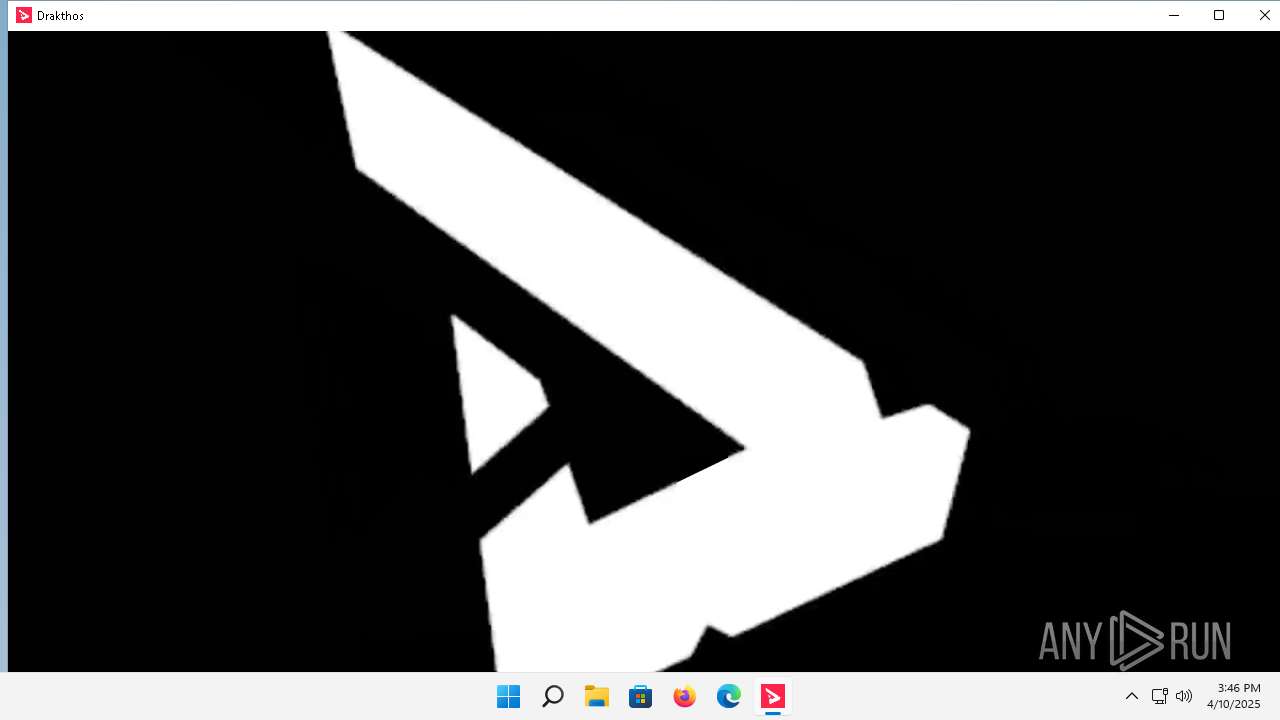
Task: Click the Drakthos title bar app icon
Action: 24,15
